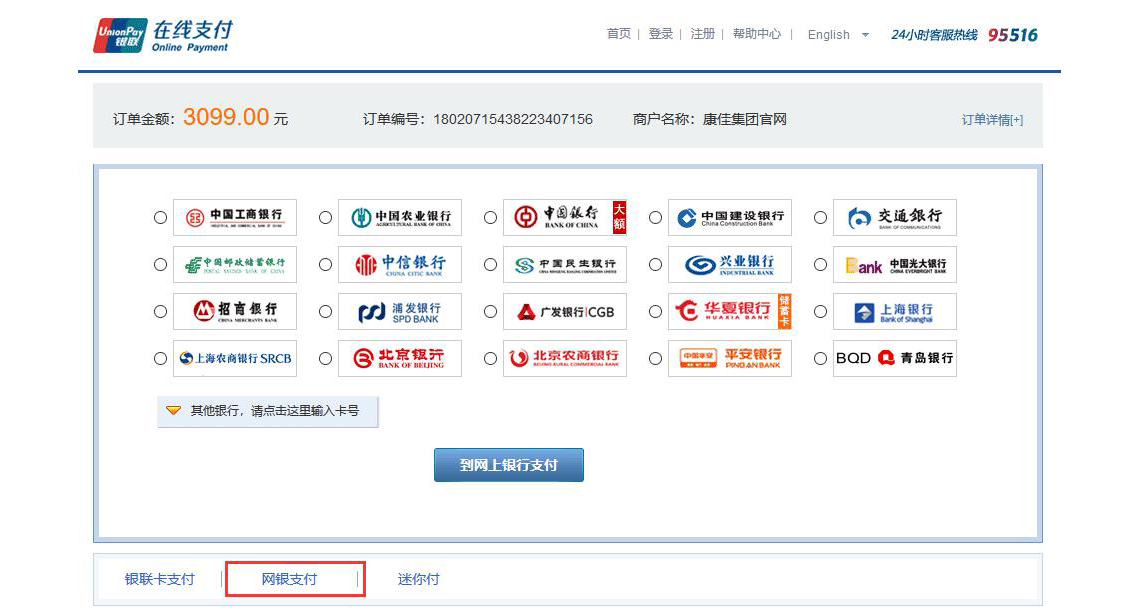Viewport: 1140px width, 611px height.
Task: Click the order number 18020715438223407156
Action: click(513, 119)
